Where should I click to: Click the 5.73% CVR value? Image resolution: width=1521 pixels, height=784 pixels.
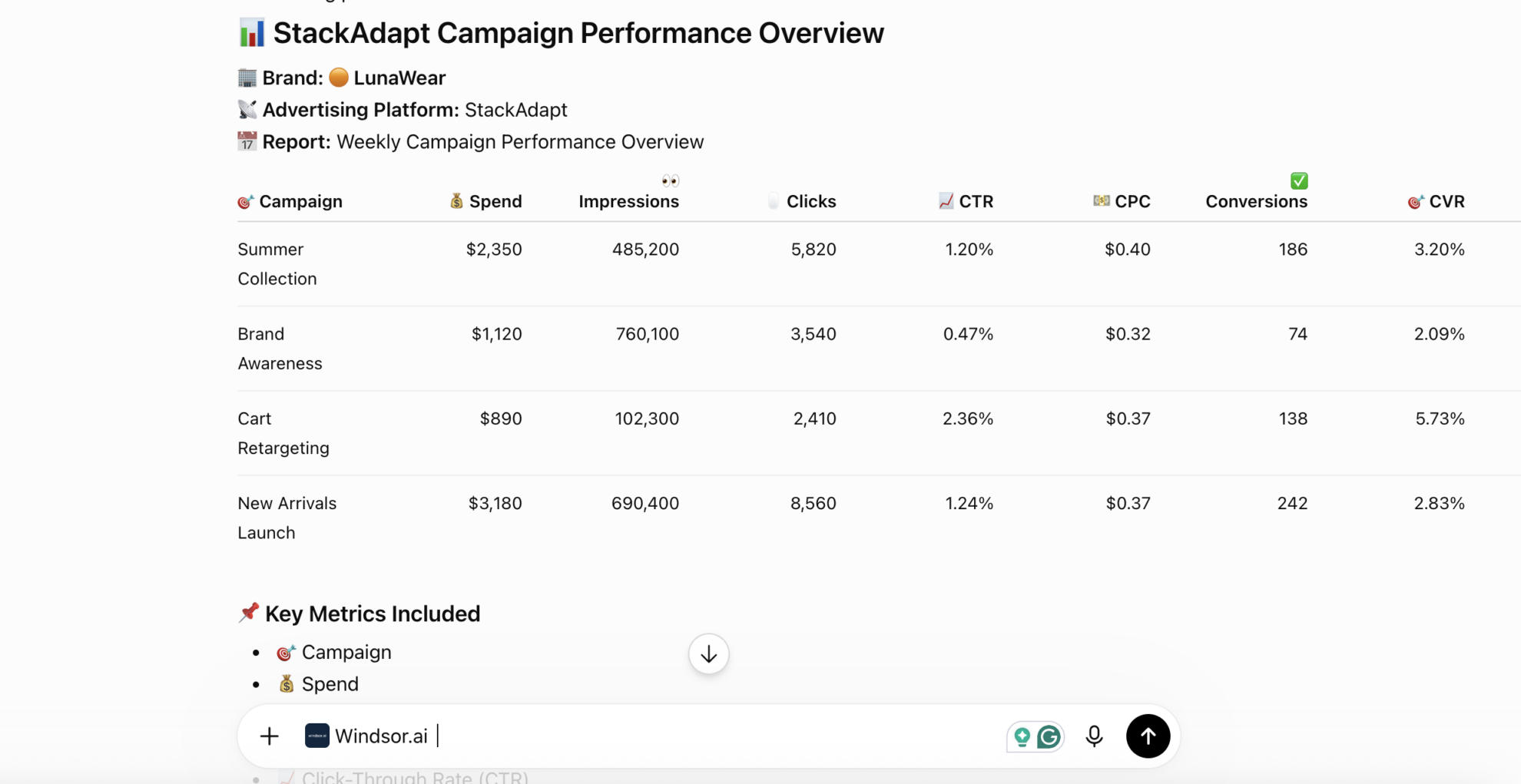point(1440,418)
